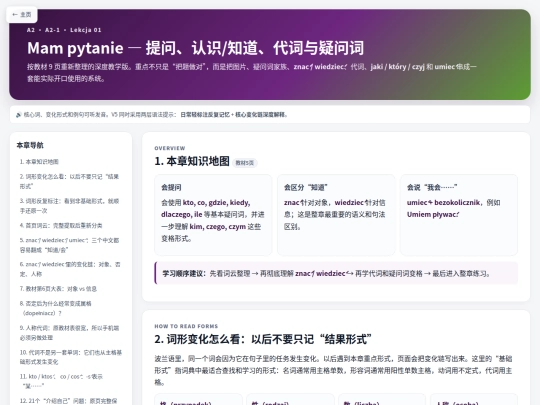The image size is (540, 405).
Task: Click the back-to-home button with left arrow
Action: 22,14
